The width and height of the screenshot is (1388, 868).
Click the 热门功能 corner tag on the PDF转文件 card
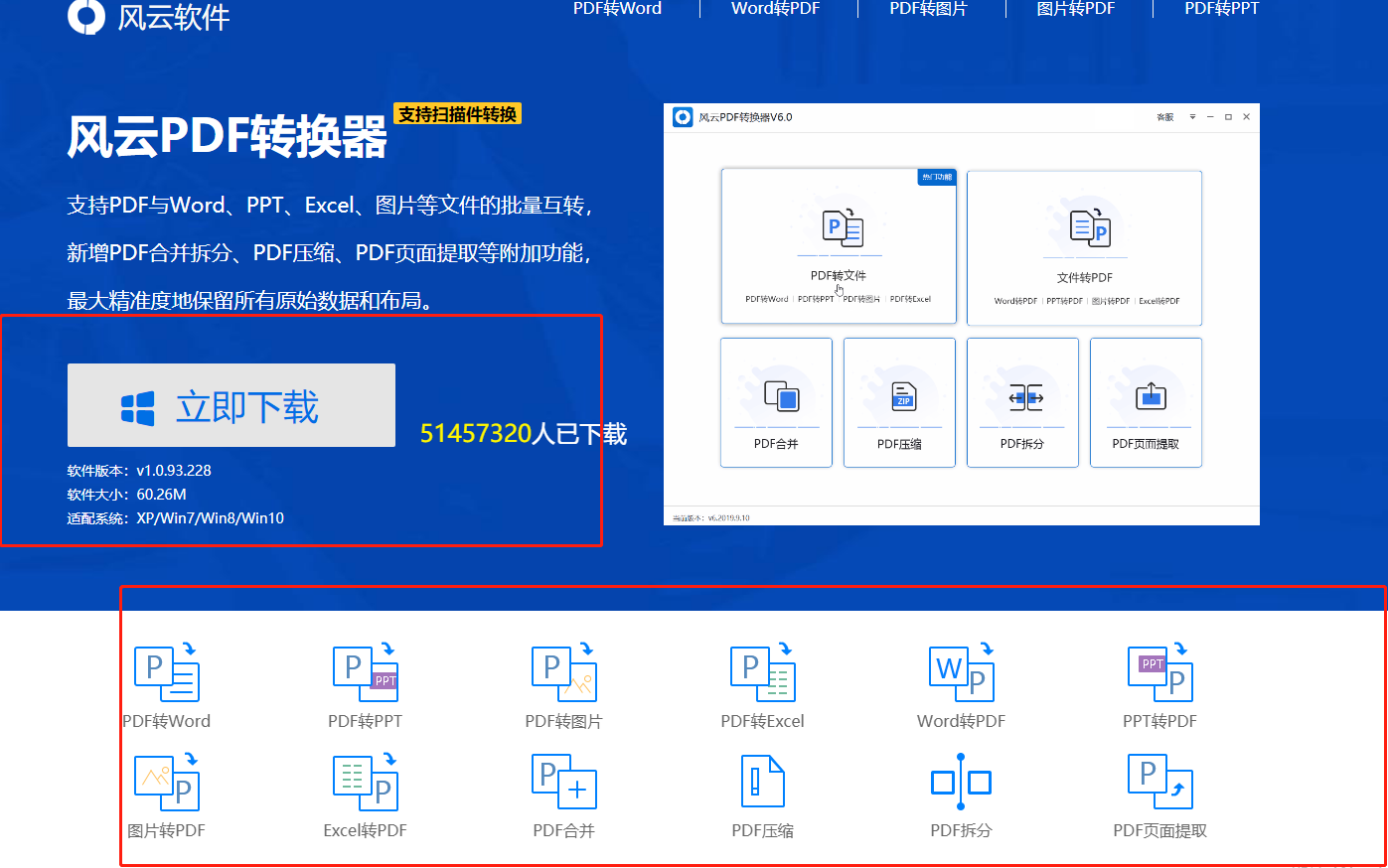[937, 177]
